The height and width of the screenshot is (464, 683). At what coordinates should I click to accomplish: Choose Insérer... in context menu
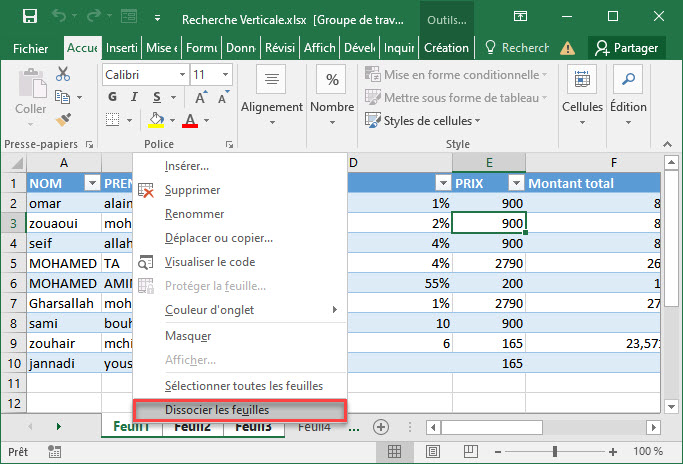click(240, 166)
